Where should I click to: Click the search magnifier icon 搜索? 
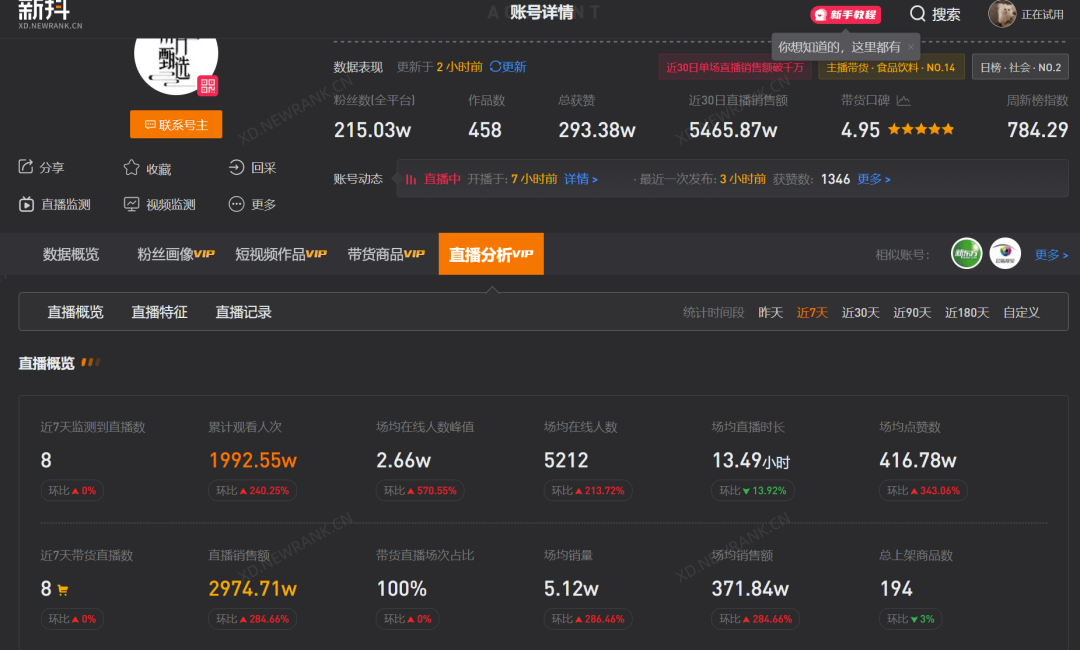[917, 14]
